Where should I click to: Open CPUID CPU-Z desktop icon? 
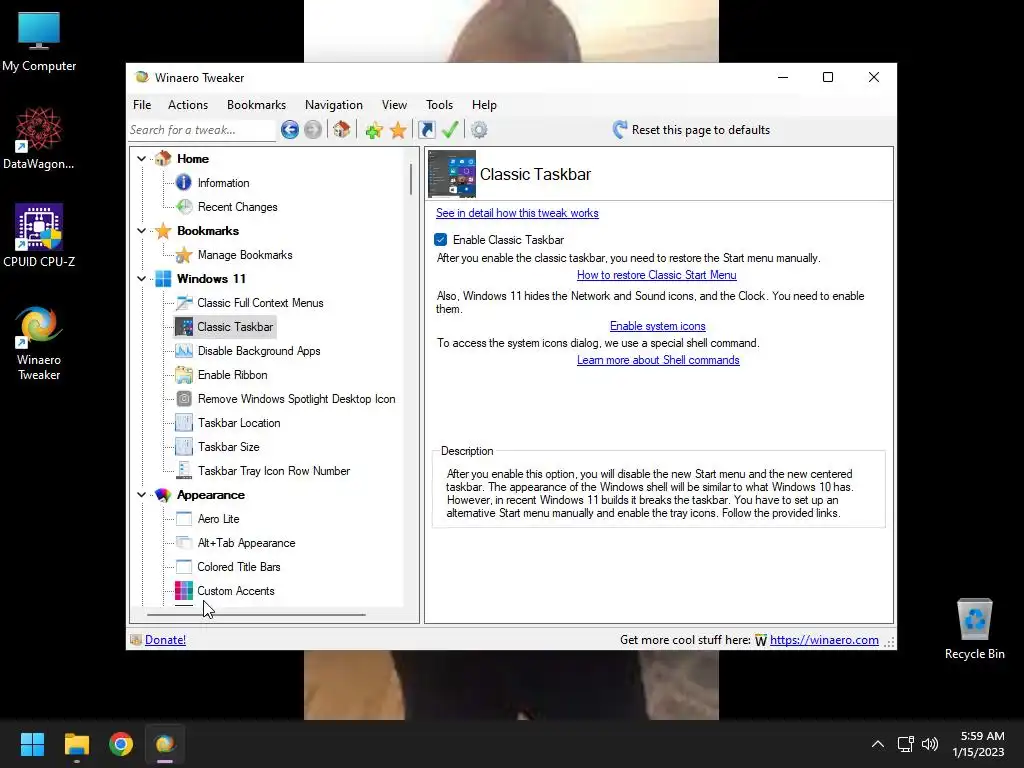[39, 236]
